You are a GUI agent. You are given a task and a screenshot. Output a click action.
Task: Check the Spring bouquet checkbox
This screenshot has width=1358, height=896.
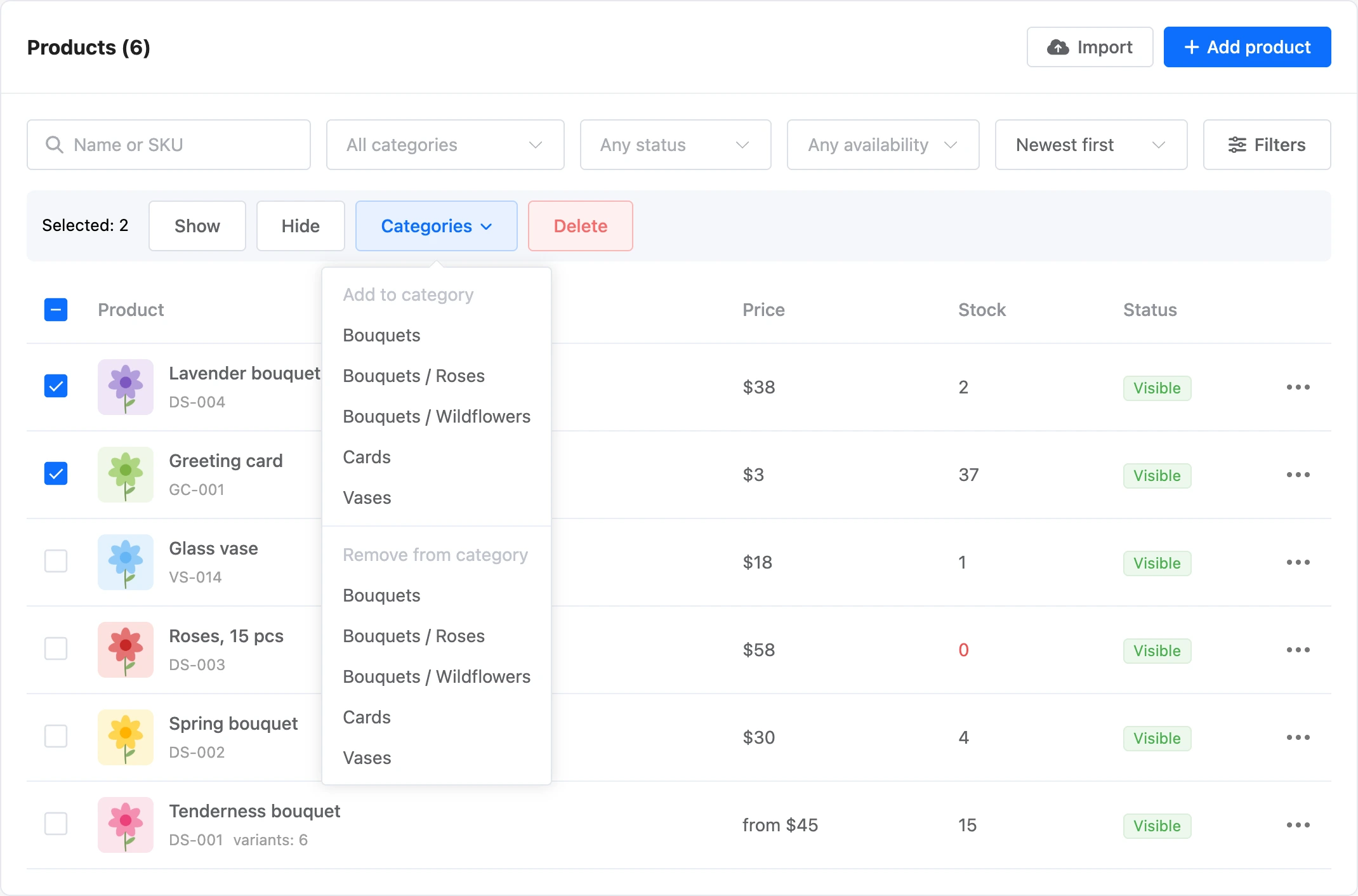pyautogui.click(x=56, y=736)
